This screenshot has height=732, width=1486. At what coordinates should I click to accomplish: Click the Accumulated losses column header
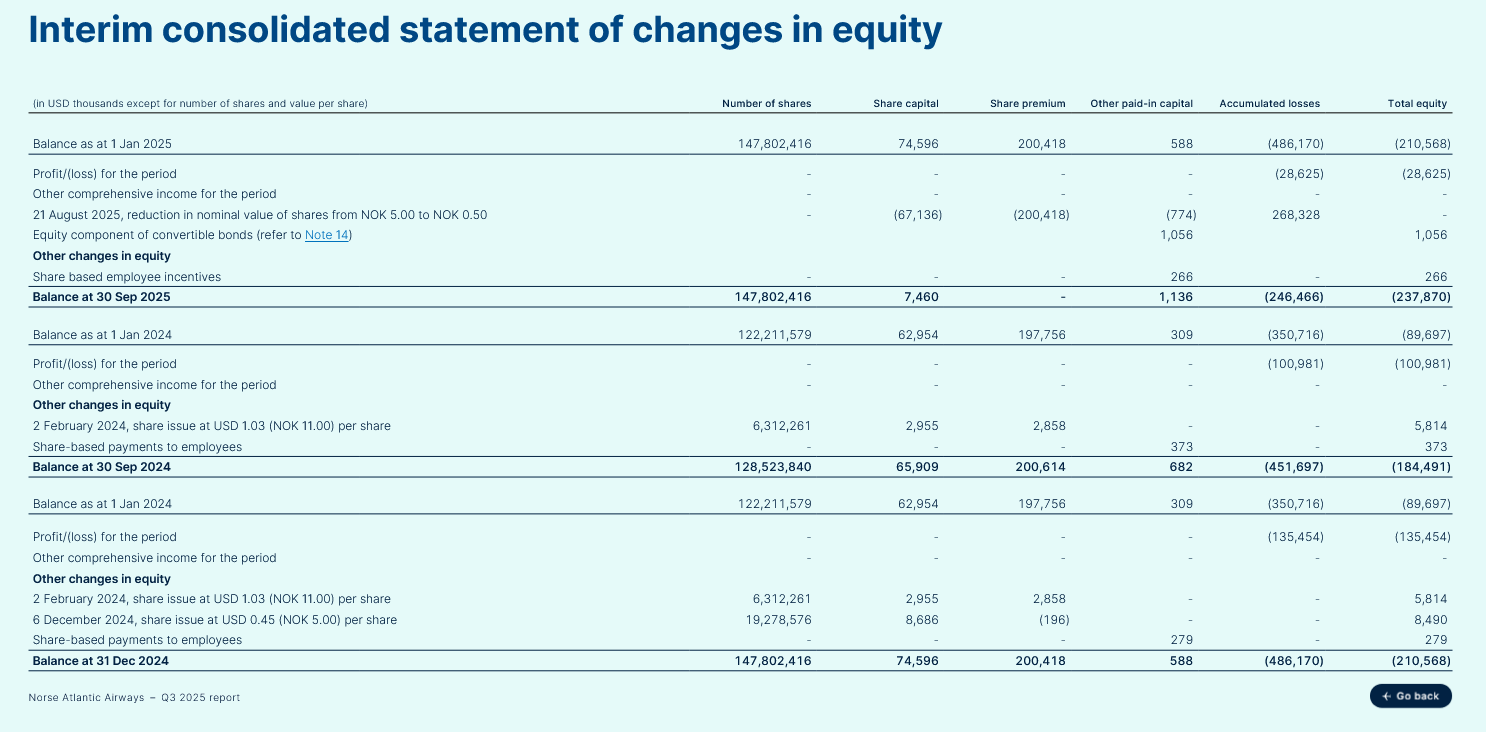[1269, 103]
